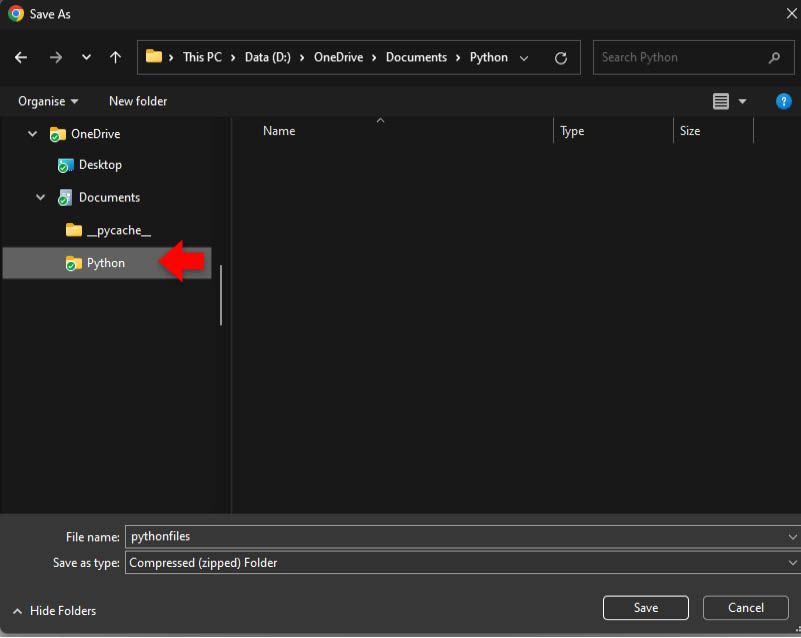Navigate to Data (D:) in breadcrumb
The width and height of the screenshot is (801, 638).
[268, 57]
